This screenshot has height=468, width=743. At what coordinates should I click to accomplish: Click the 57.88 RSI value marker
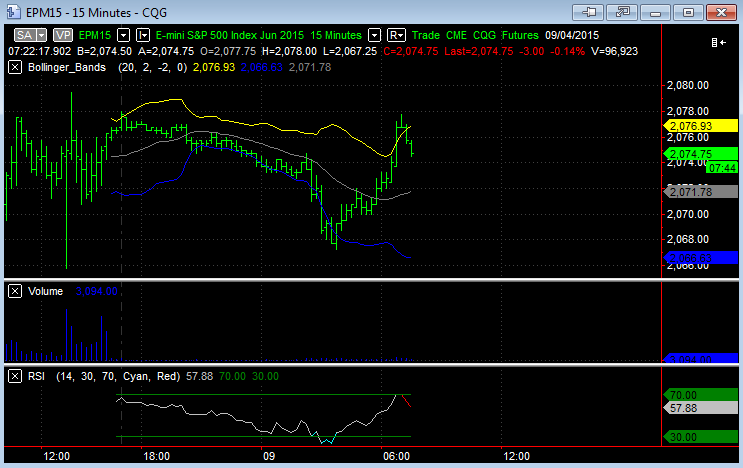(701, 408)
